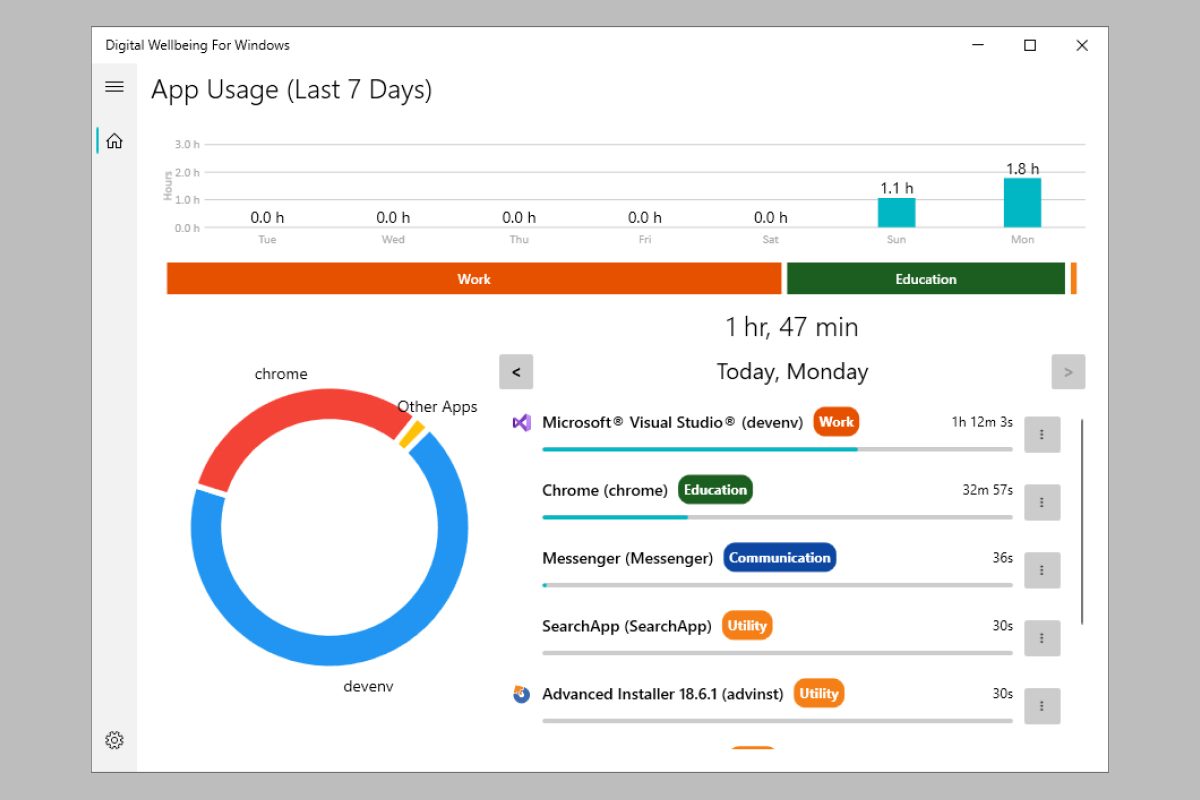Select the Home icon in the sidebar
This screenshot has height=800, width=1200.
tap(114, 140)
